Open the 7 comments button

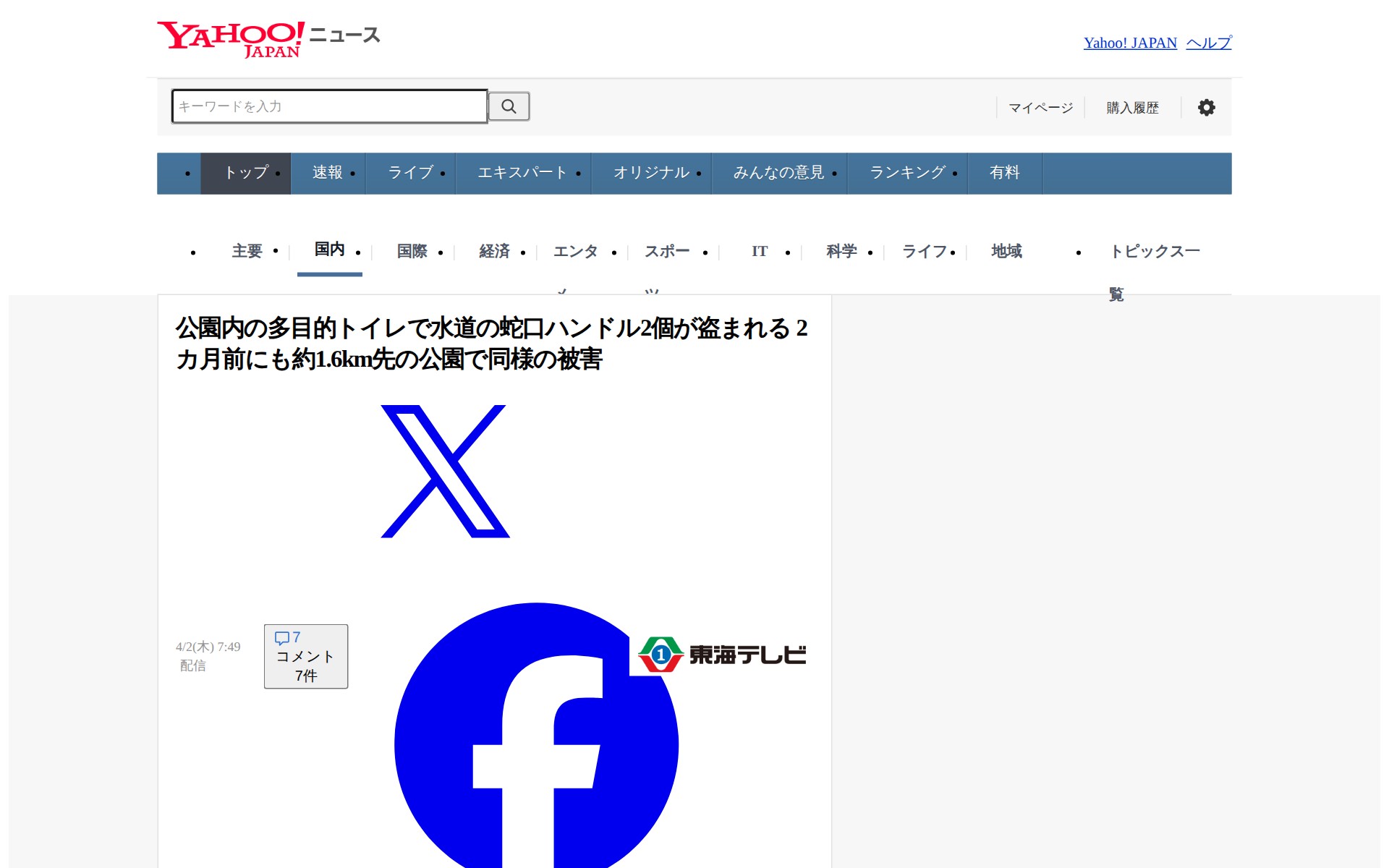305,656
